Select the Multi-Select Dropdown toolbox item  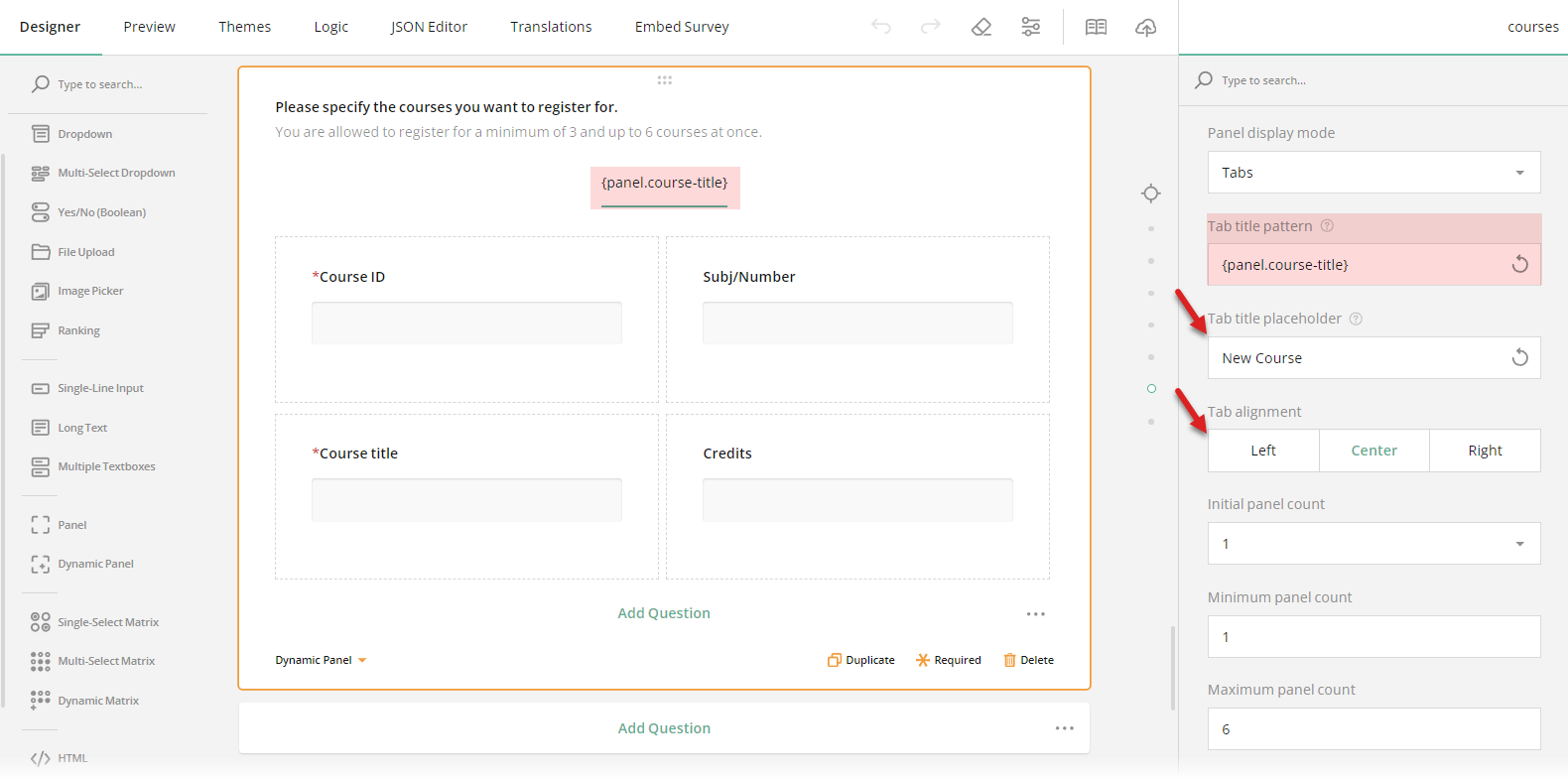(x=103, y=173)
